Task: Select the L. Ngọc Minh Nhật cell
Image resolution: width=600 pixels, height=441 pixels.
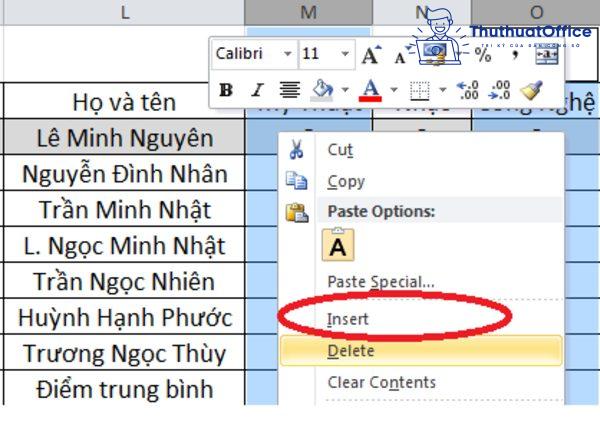Action: click(x=124, y=245)
